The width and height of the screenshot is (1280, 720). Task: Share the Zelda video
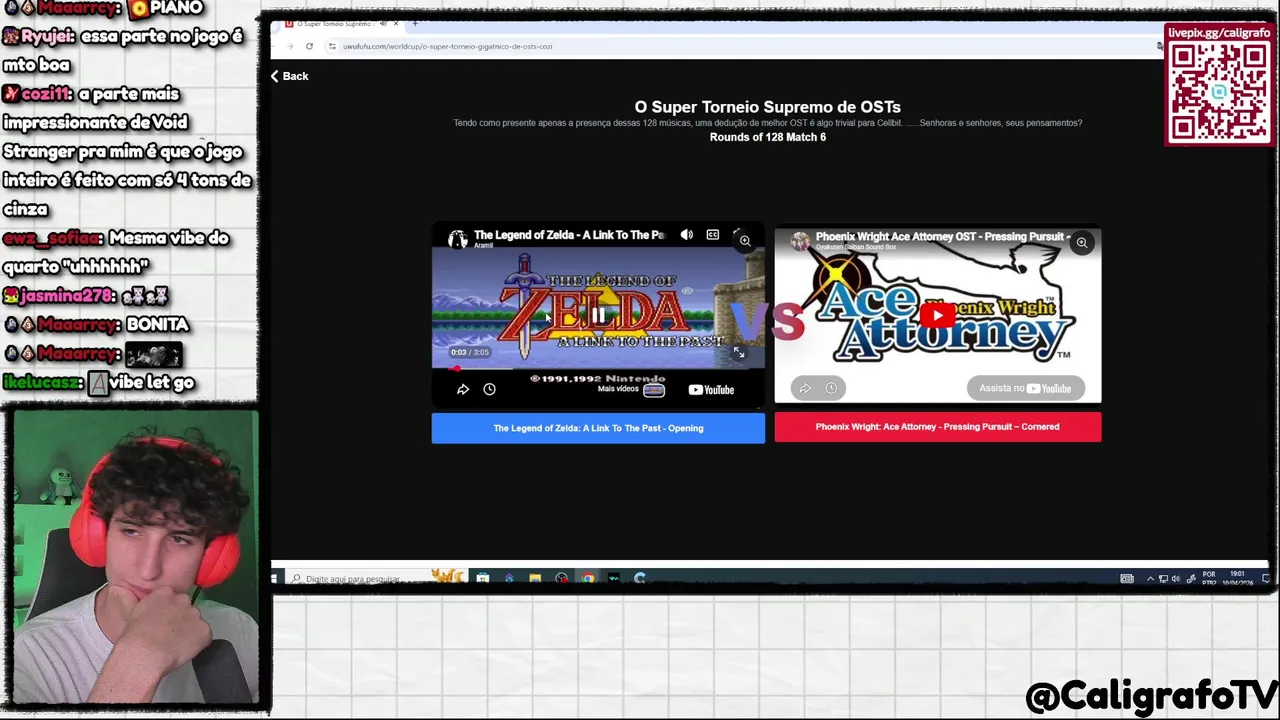(463, 389)
